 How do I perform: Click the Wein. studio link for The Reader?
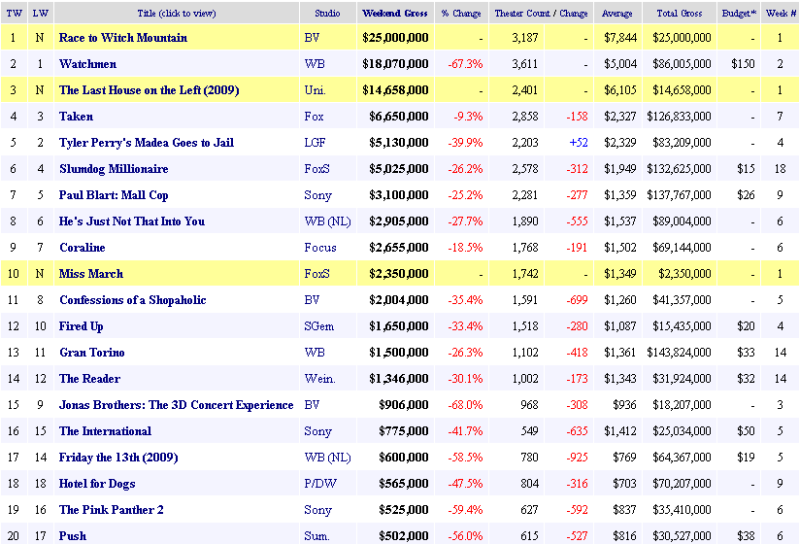coord(319,379)
